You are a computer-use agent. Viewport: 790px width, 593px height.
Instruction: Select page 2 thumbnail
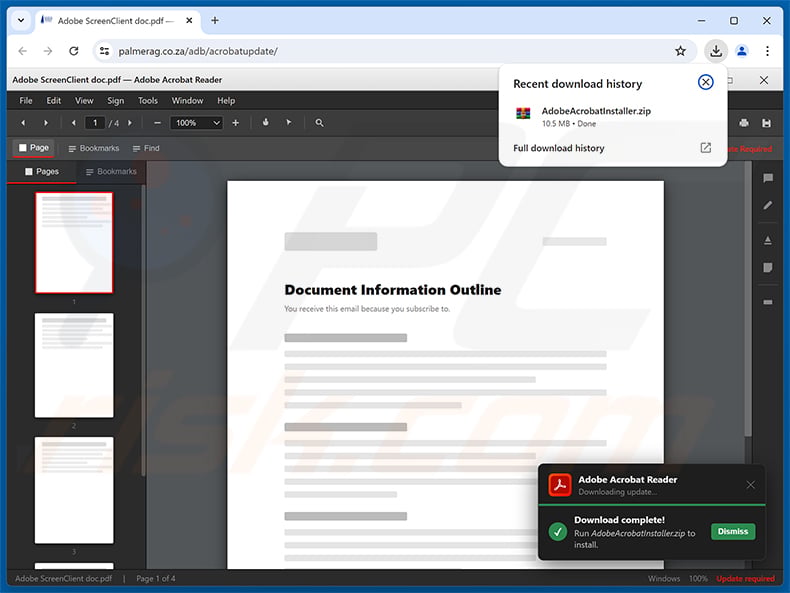[74, 365]
